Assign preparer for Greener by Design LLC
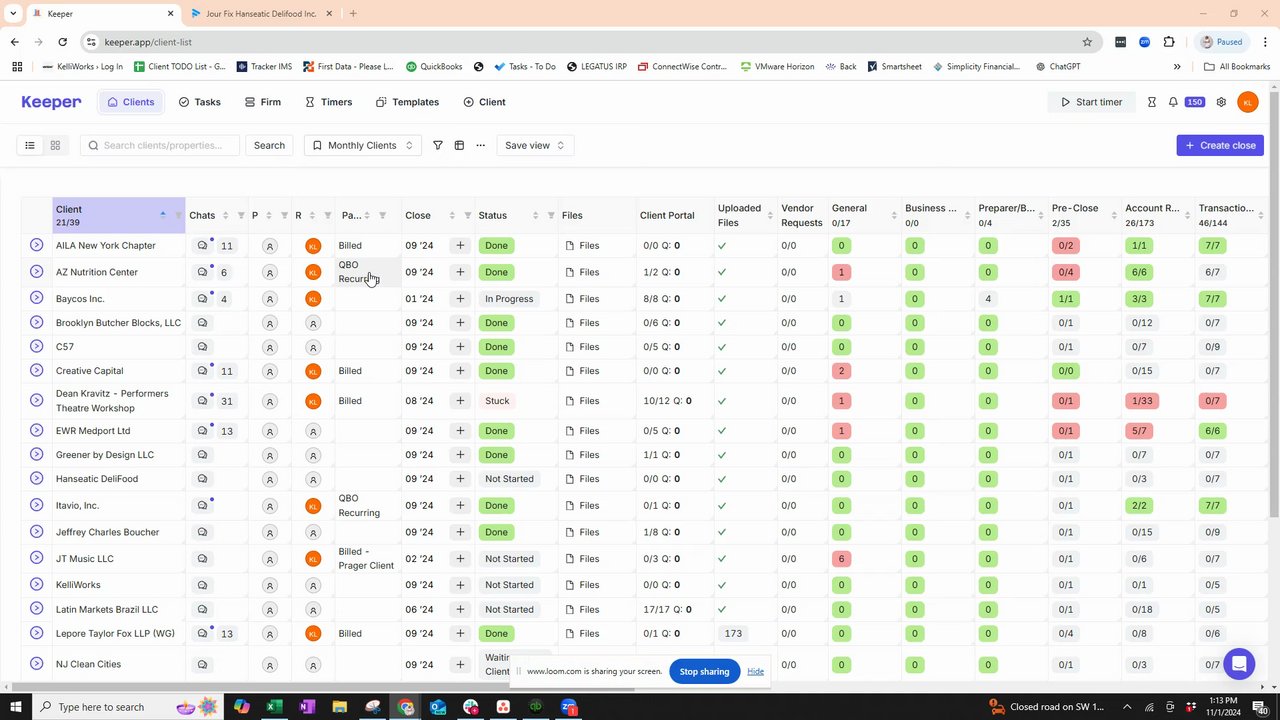Viewport: 1280px width, 720px height. tap(269, 455)
